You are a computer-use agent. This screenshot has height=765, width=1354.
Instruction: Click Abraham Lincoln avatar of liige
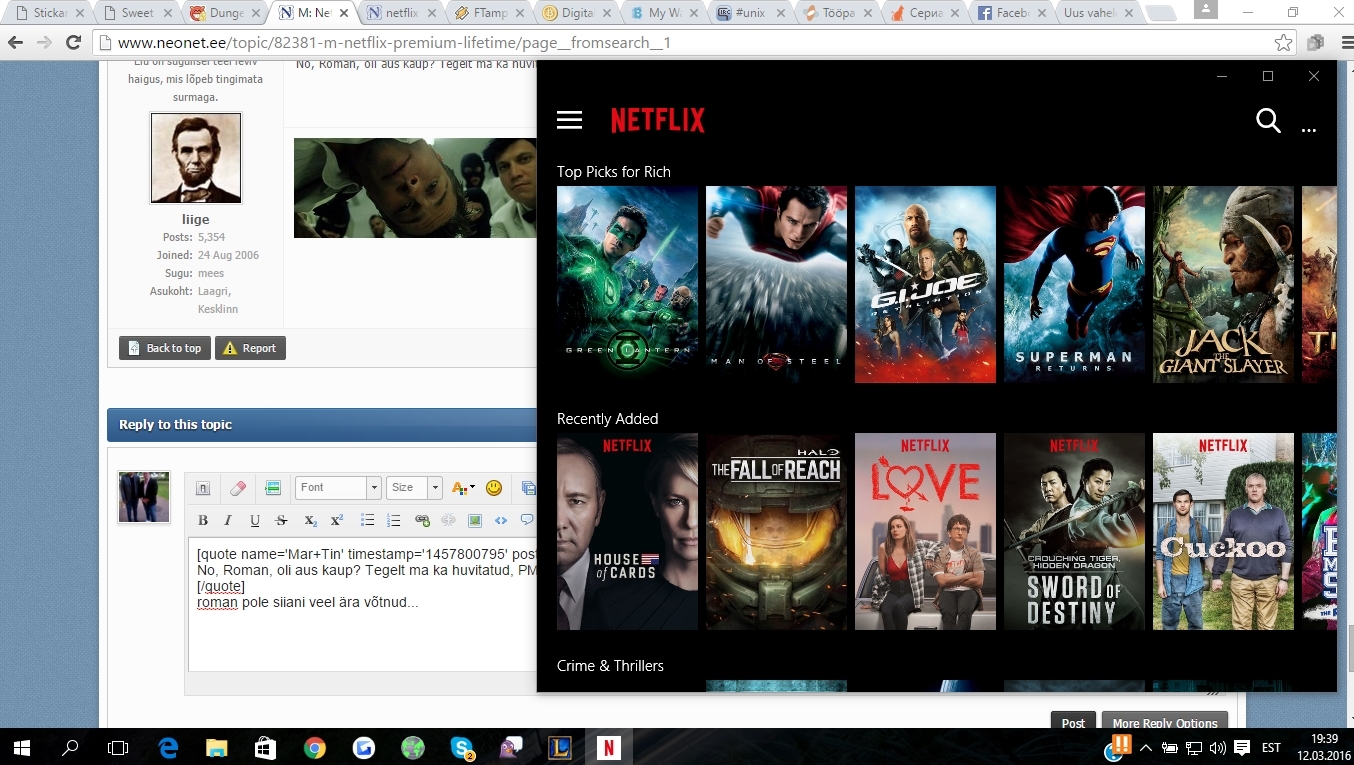pos(196,158)
